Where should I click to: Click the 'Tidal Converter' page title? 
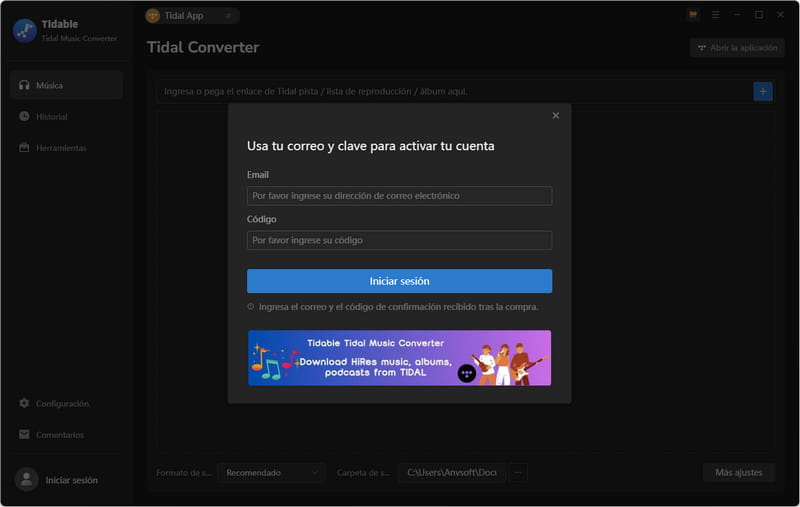pyautogui.click(x=203, y=47)
